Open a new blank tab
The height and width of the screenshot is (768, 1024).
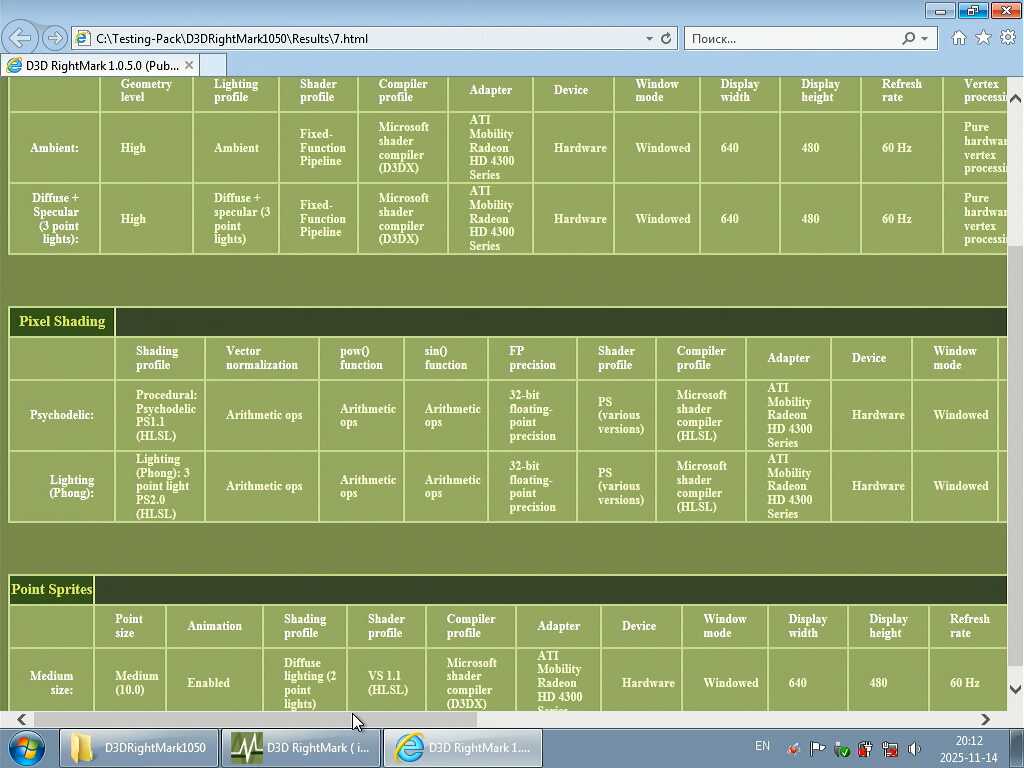point(213,65)
